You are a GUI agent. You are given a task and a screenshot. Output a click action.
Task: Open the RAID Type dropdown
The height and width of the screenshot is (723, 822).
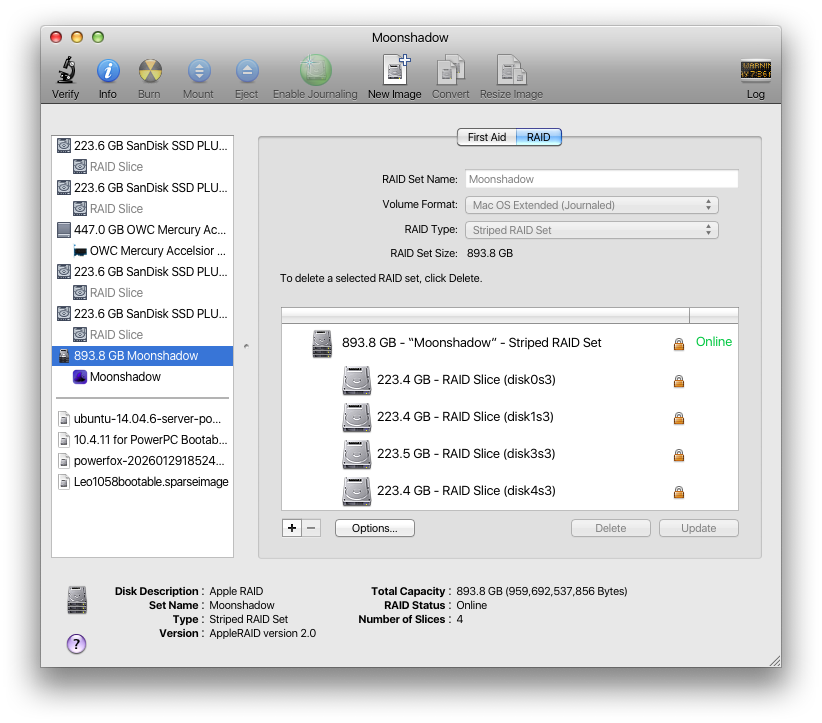click(592, 230)
